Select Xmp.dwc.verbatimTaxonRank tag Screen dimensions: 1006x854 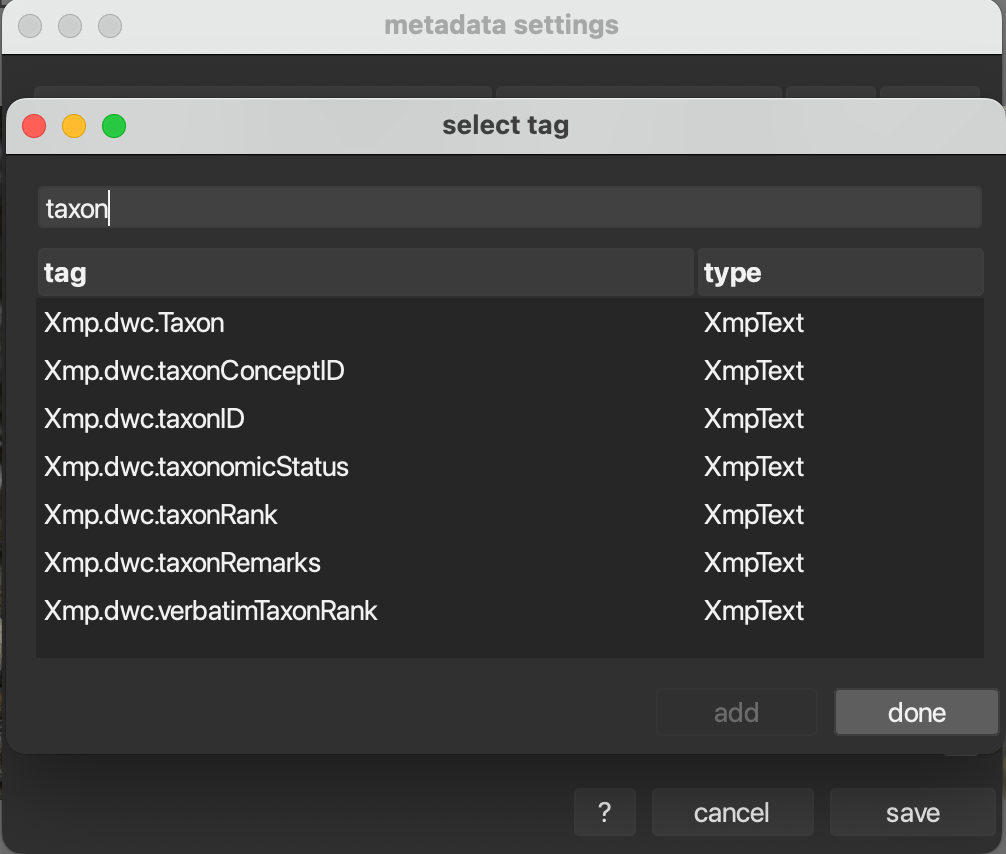[509, 611]
